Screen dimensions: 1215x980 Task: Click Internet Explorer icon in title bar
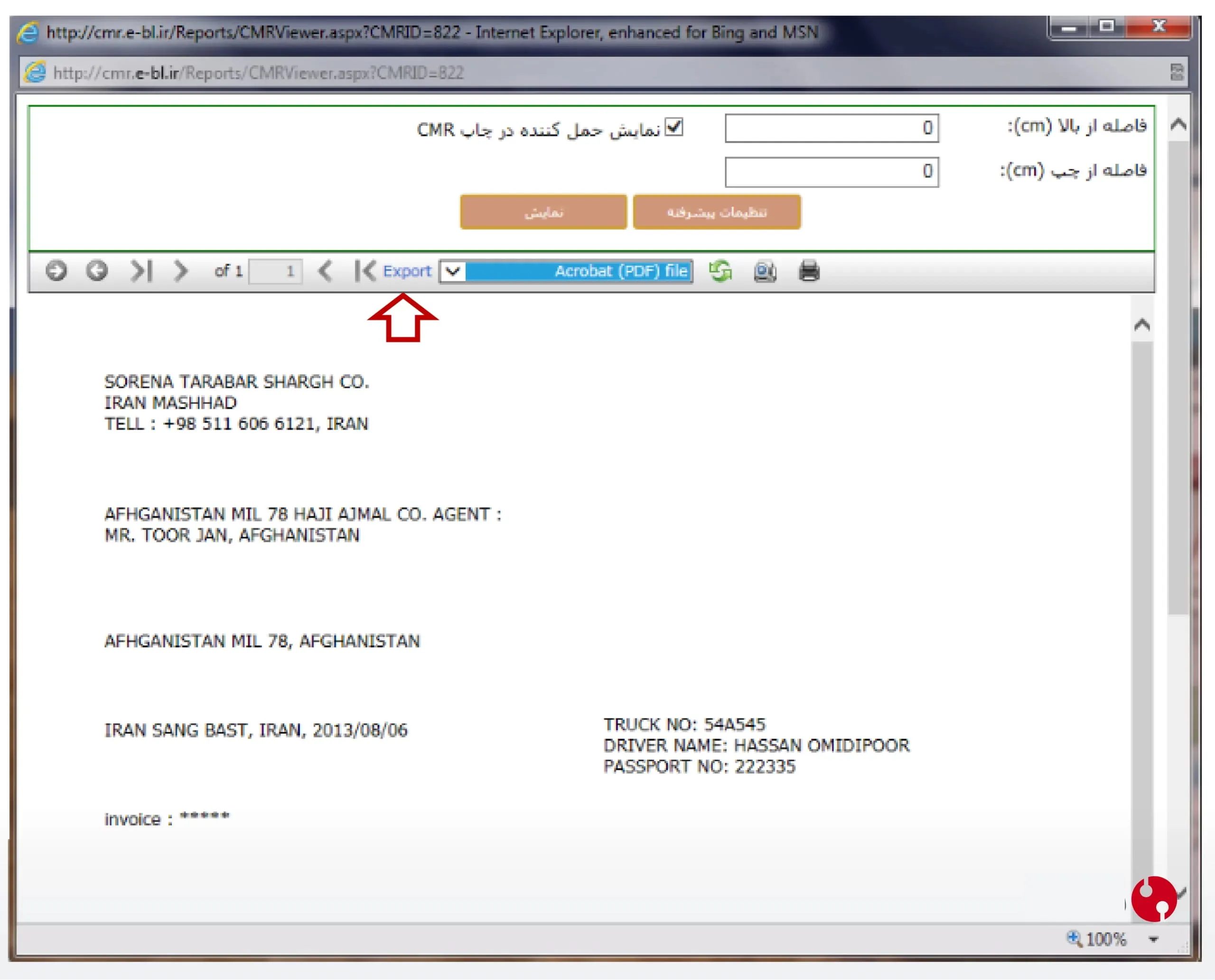click(x=28, y=32)
